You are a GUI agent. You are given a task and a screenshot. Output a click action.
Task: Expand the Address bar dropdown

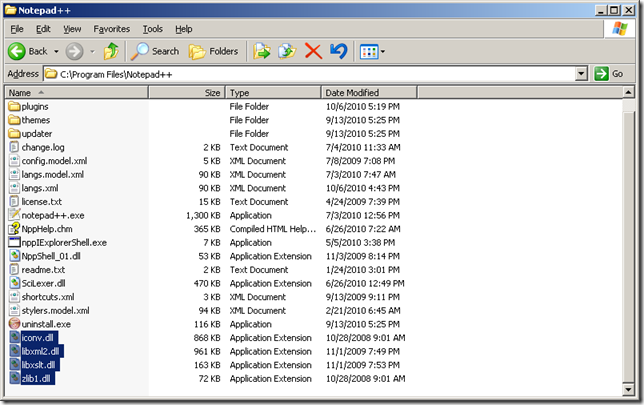click(581, 74)
